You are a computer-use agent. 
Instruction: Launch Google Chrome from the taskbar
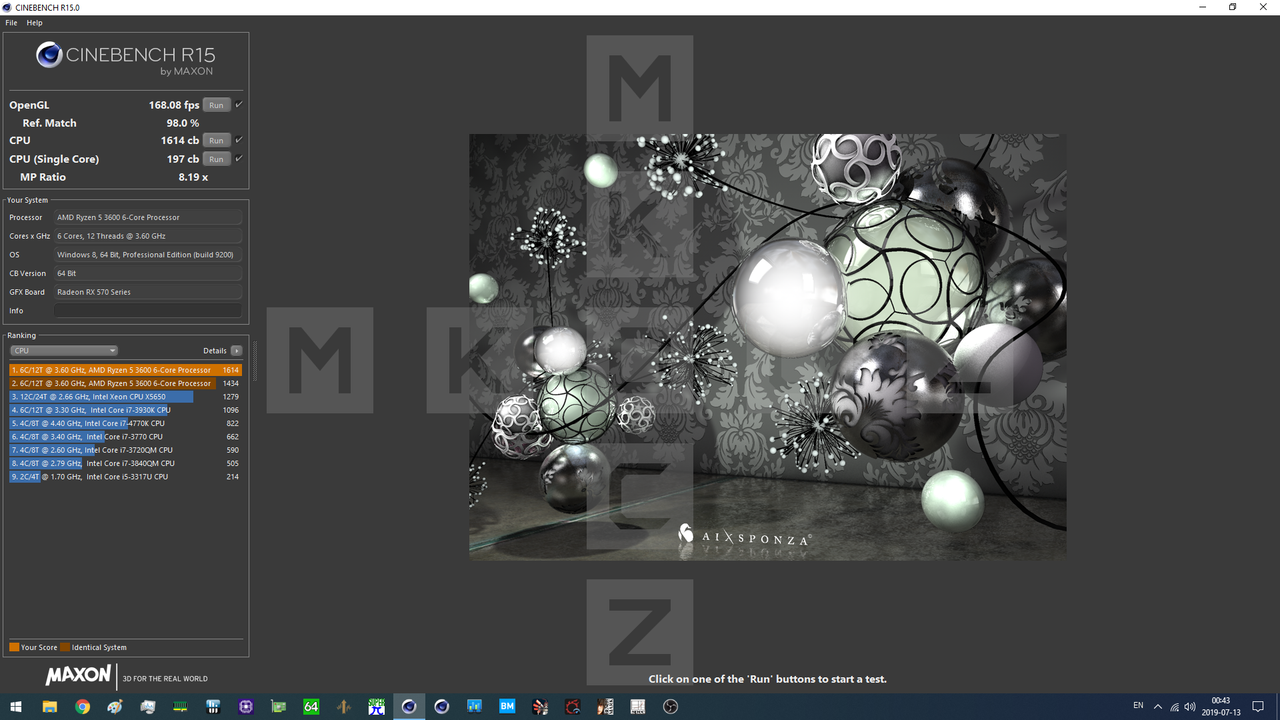82,706
